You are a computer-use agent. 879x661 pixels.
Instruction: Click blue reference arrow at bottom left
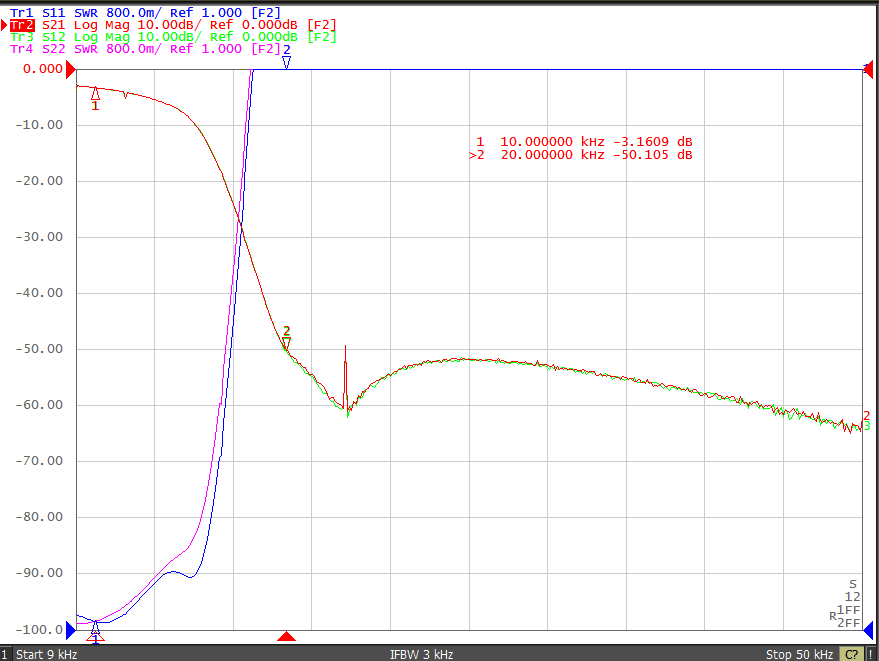[71, 630]
